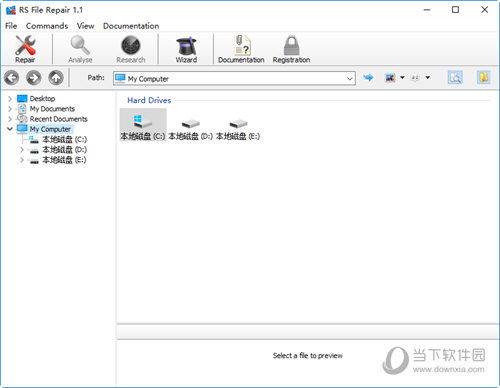Open the Documentation menu
Viewport: 500px width, 388px height.
131,26
